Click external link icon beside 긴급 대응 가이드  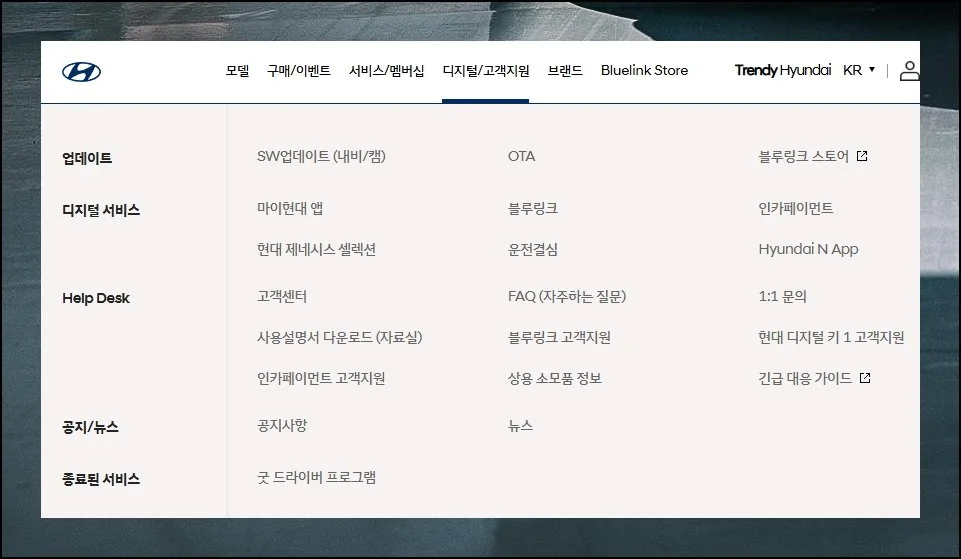865,378
